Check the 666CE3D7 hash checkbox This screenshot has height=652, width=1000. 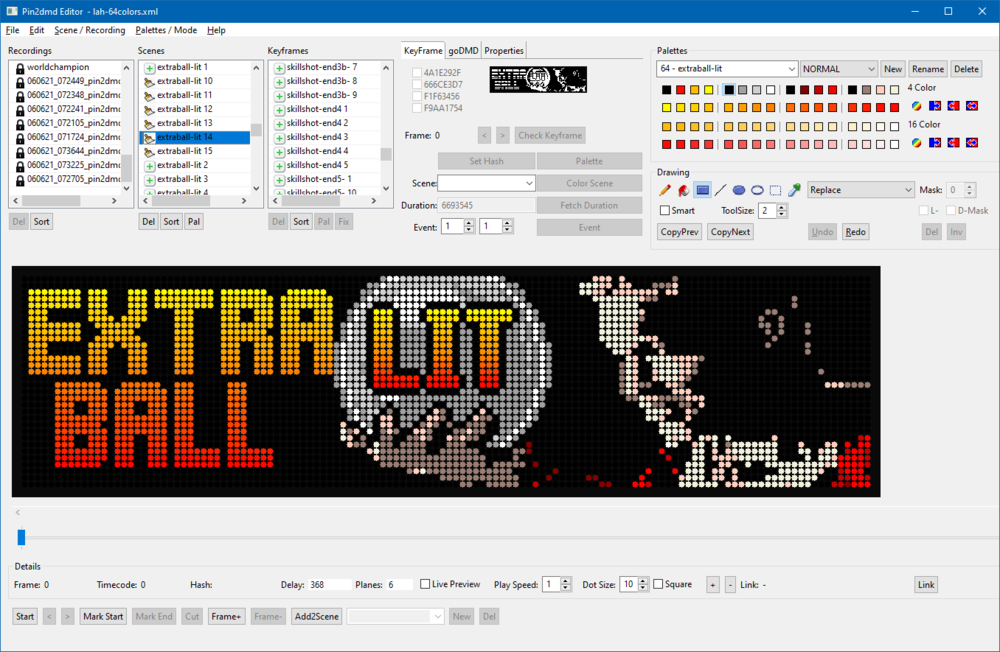tap(416, 84)
